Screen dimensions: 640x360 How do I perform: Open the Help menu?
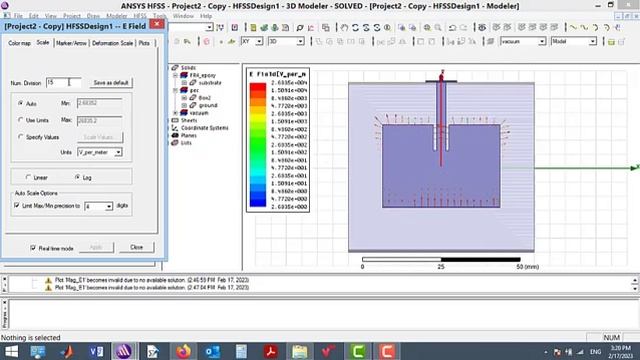pos(206,16)
